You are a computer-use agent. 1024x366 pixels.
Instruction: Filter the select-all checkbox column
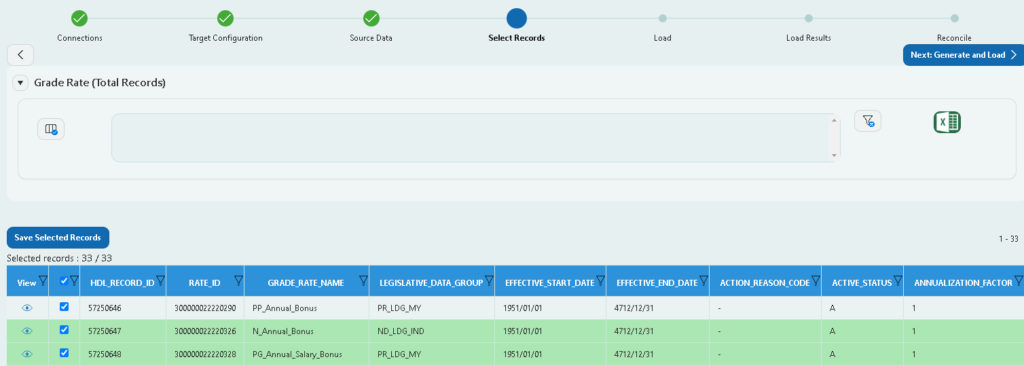(x=74, y=282)
